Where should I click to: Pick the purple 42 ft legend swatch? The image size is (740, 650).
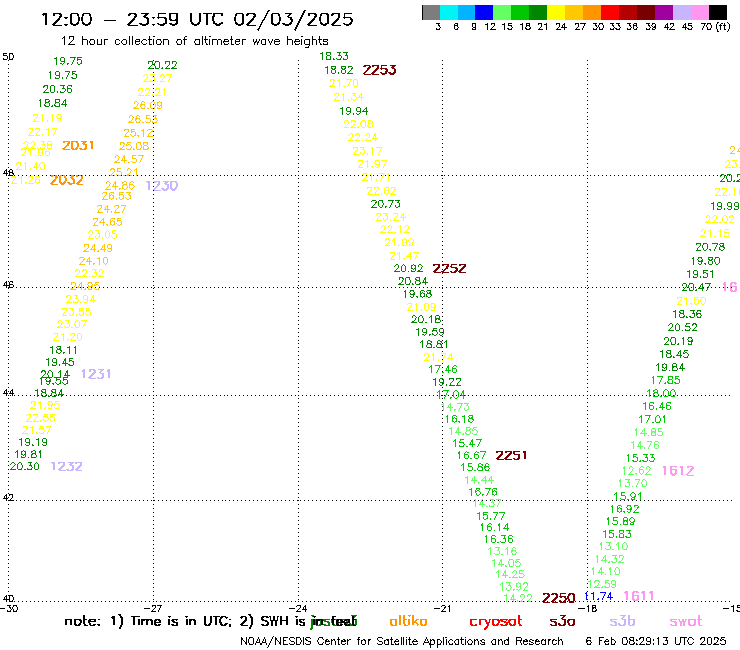(664, 12)
